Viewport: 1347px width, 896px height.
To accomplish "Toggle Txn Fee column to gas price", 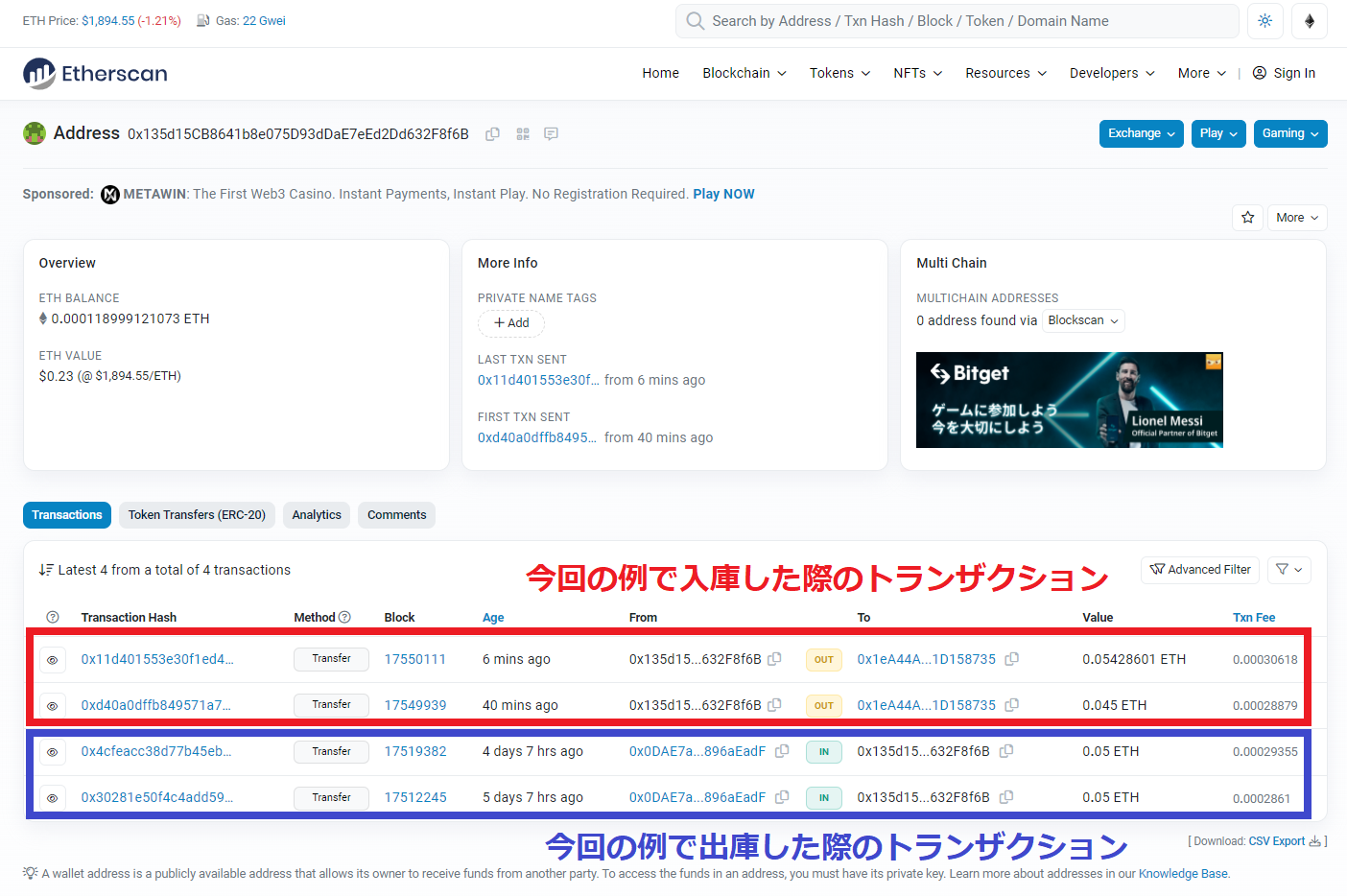I will [1254, 618].
